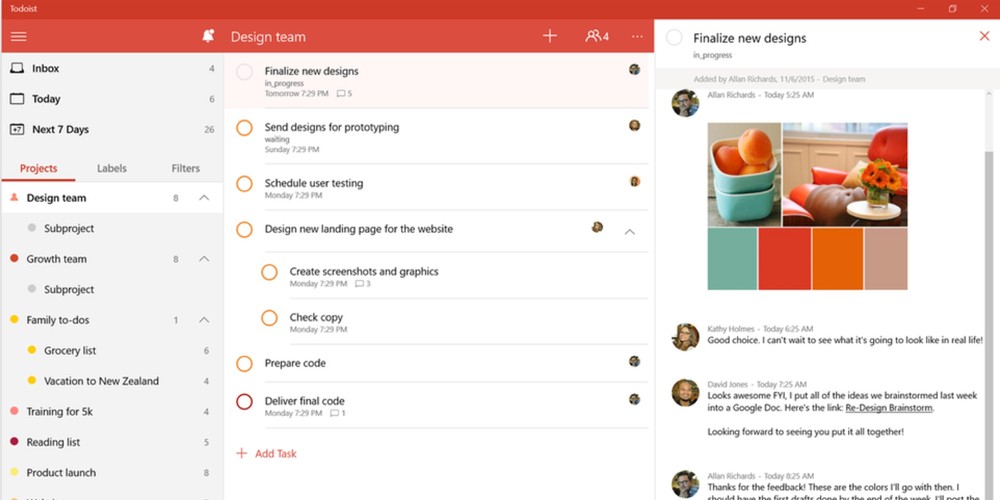Open the Re-Design Brainstorm link

click(x=889, y=408)
